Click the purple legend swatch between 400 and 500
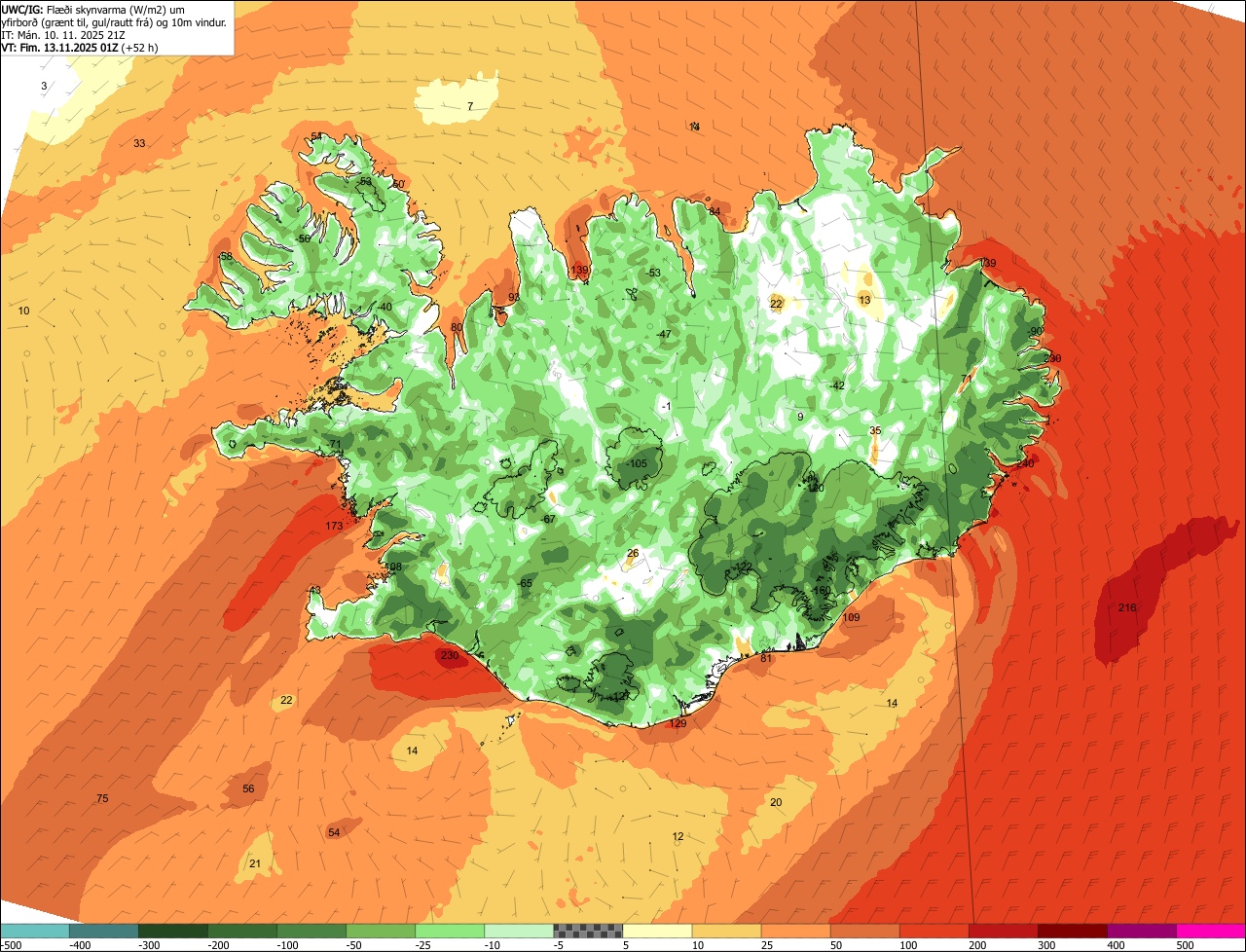Viewport: 1246px width, 952px height. (x=1142, y=931)
